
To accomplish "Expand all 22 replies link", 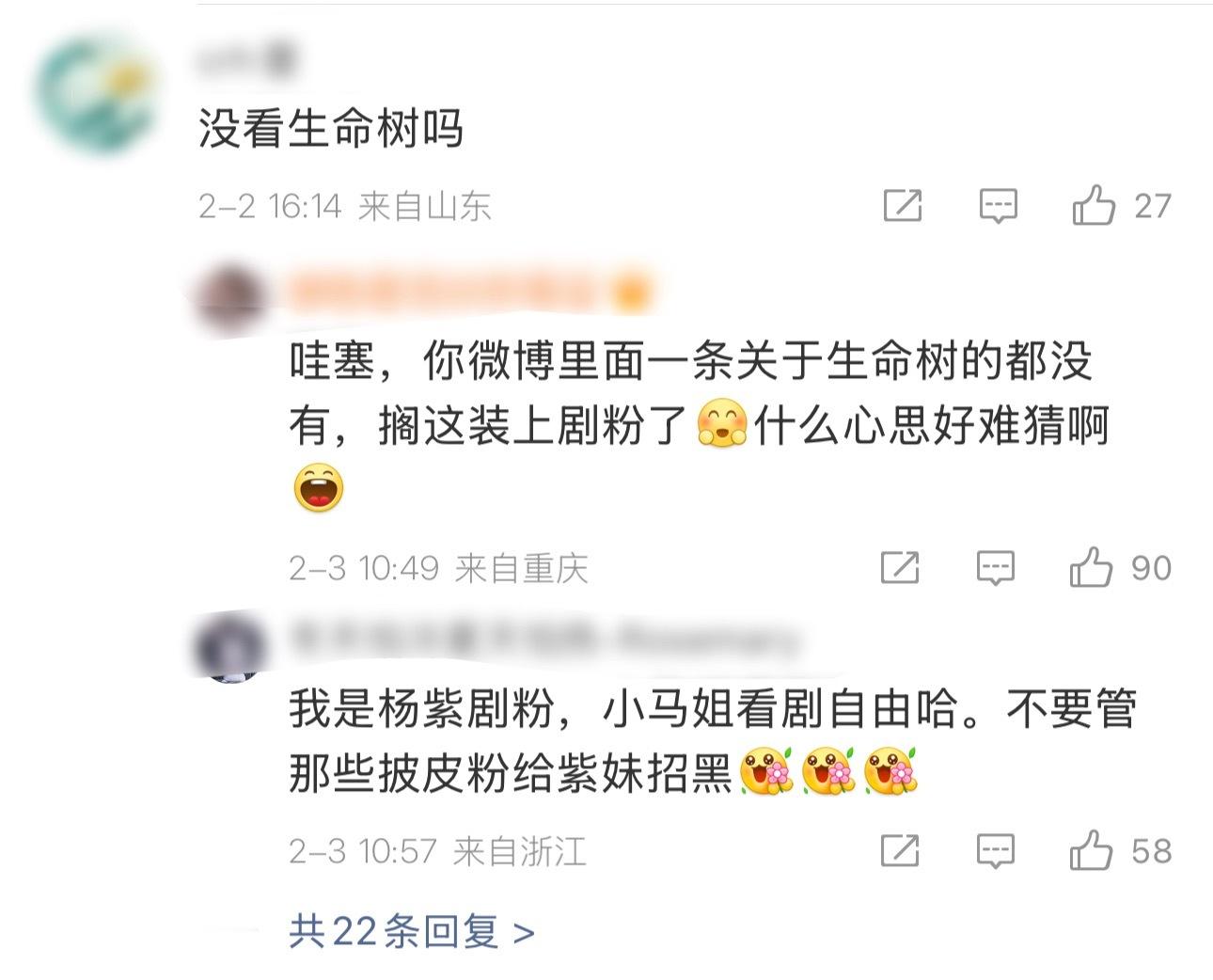I will 412,932.
